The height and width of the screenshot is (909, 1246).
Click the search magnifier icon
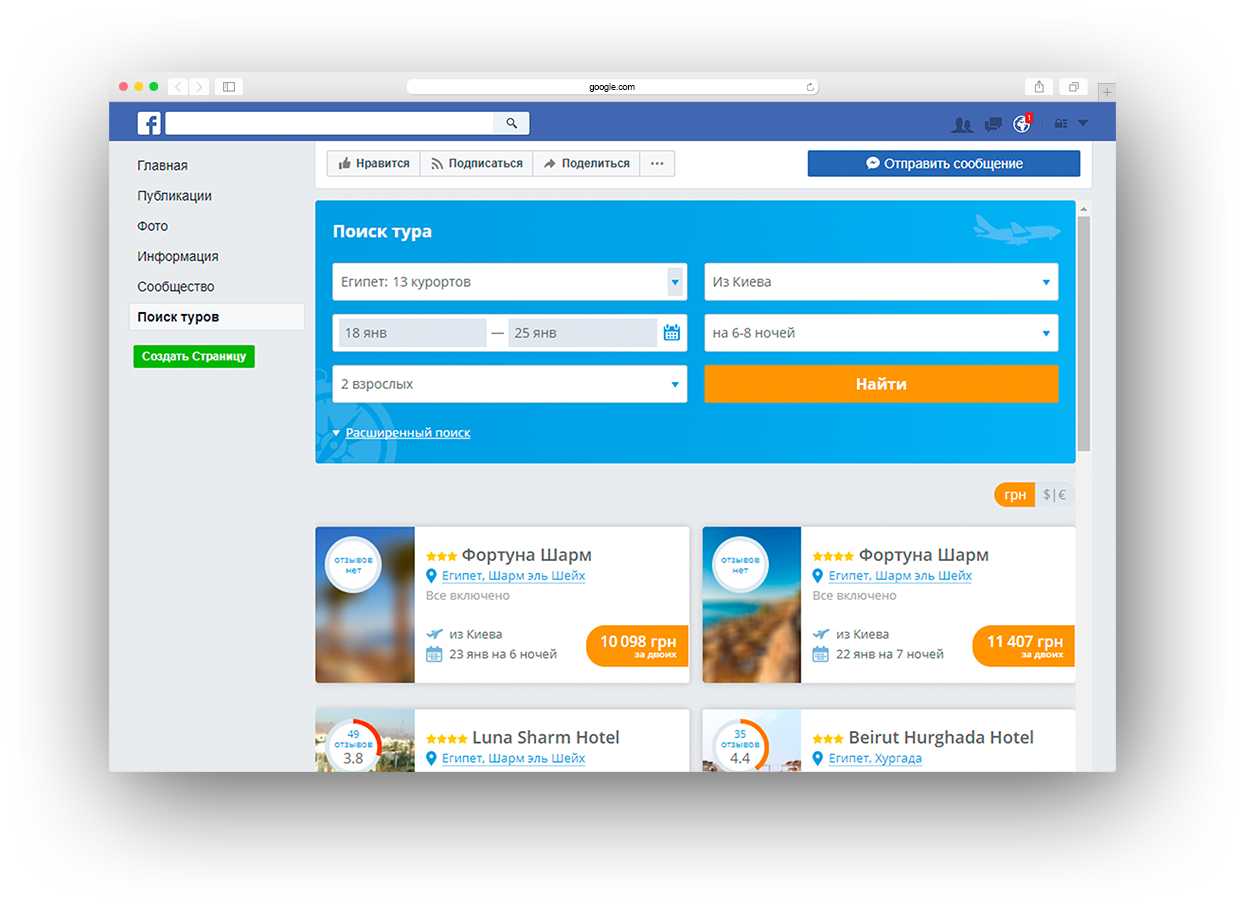coord(511,123)
